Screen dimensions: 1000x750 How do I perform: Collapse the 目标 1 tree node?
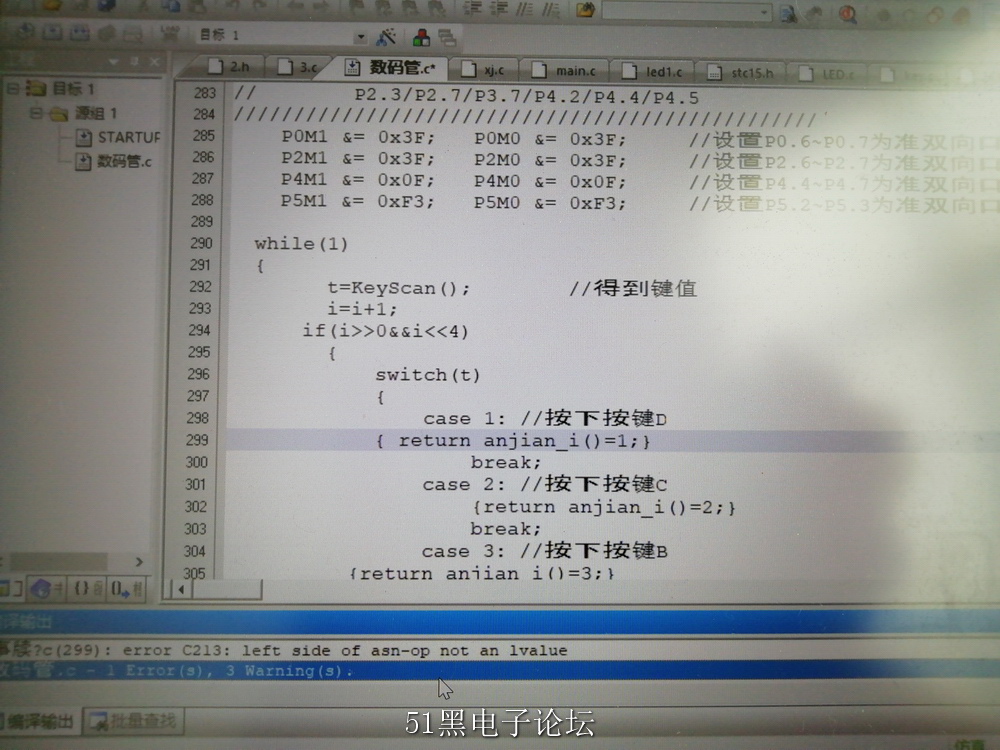(x=11, y=88)
